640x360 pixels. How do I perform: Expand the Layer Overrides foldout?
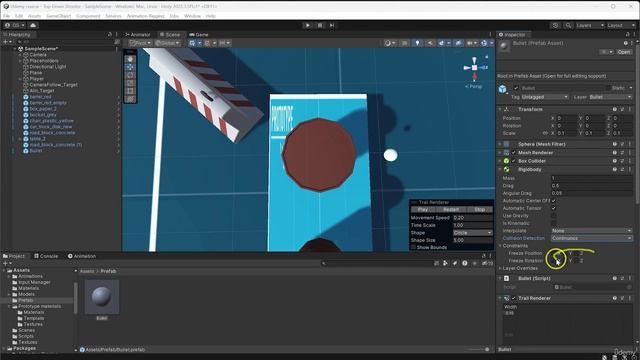[500, 268]
